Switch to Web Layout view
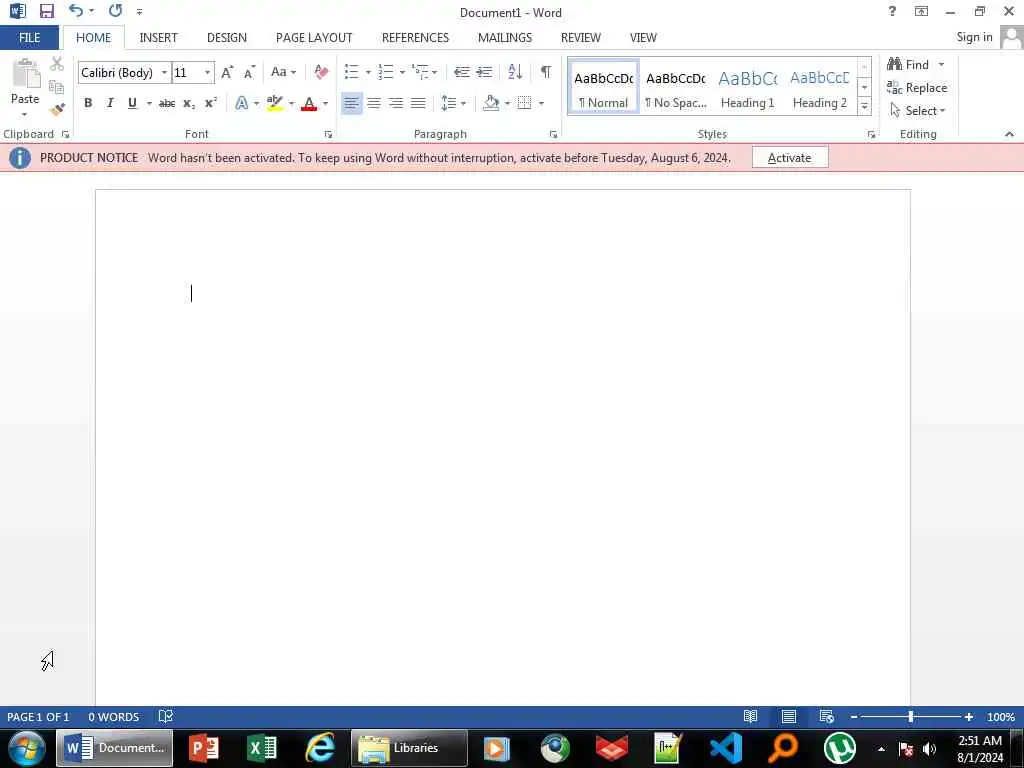Screen dimensions: 1024x768 point(826,716)
